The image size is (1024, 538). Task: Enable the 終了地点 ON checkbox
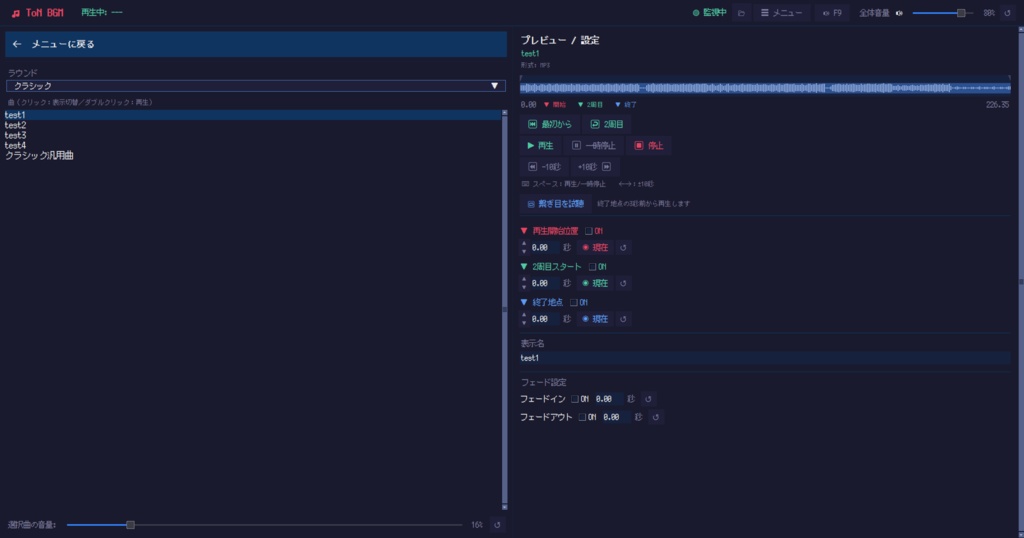point(573,302)
